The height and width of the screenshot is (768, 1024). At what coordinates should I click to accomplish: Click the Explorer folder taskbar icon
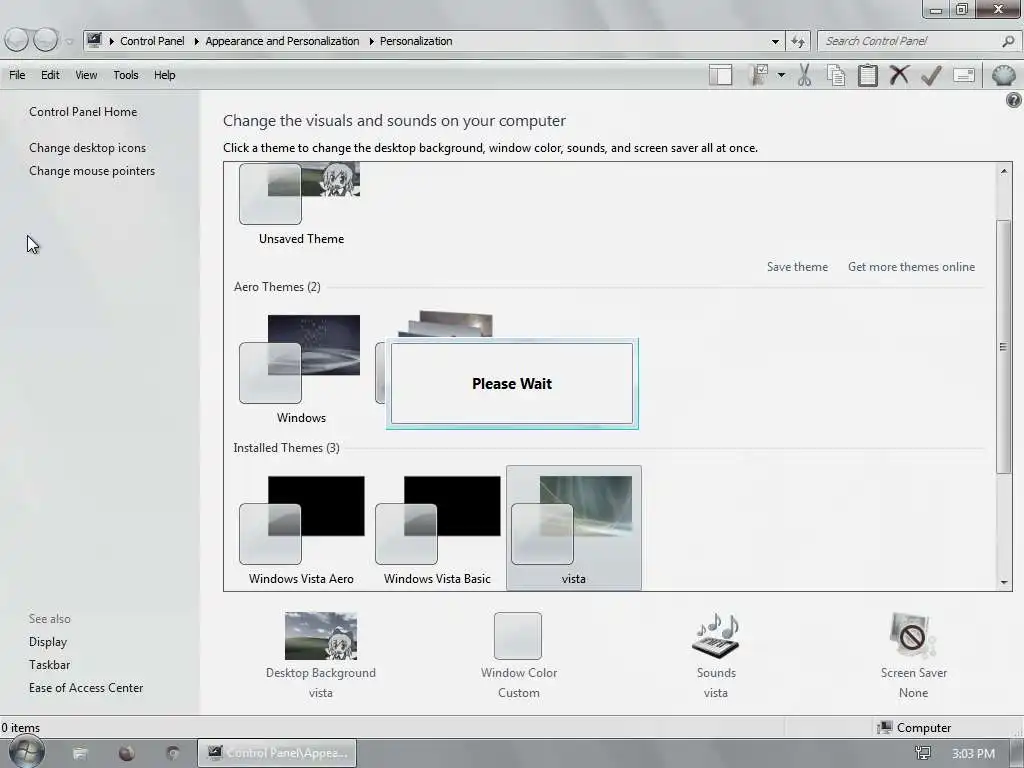[80, 754]
